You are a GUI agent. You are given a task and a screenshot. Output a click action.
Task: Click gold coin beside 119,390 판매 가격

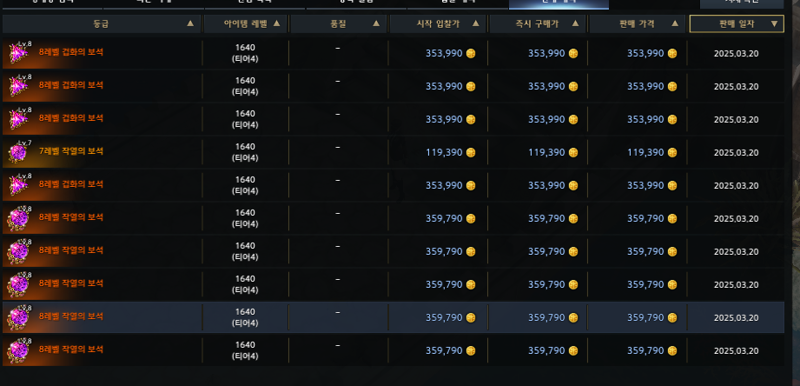672,152
